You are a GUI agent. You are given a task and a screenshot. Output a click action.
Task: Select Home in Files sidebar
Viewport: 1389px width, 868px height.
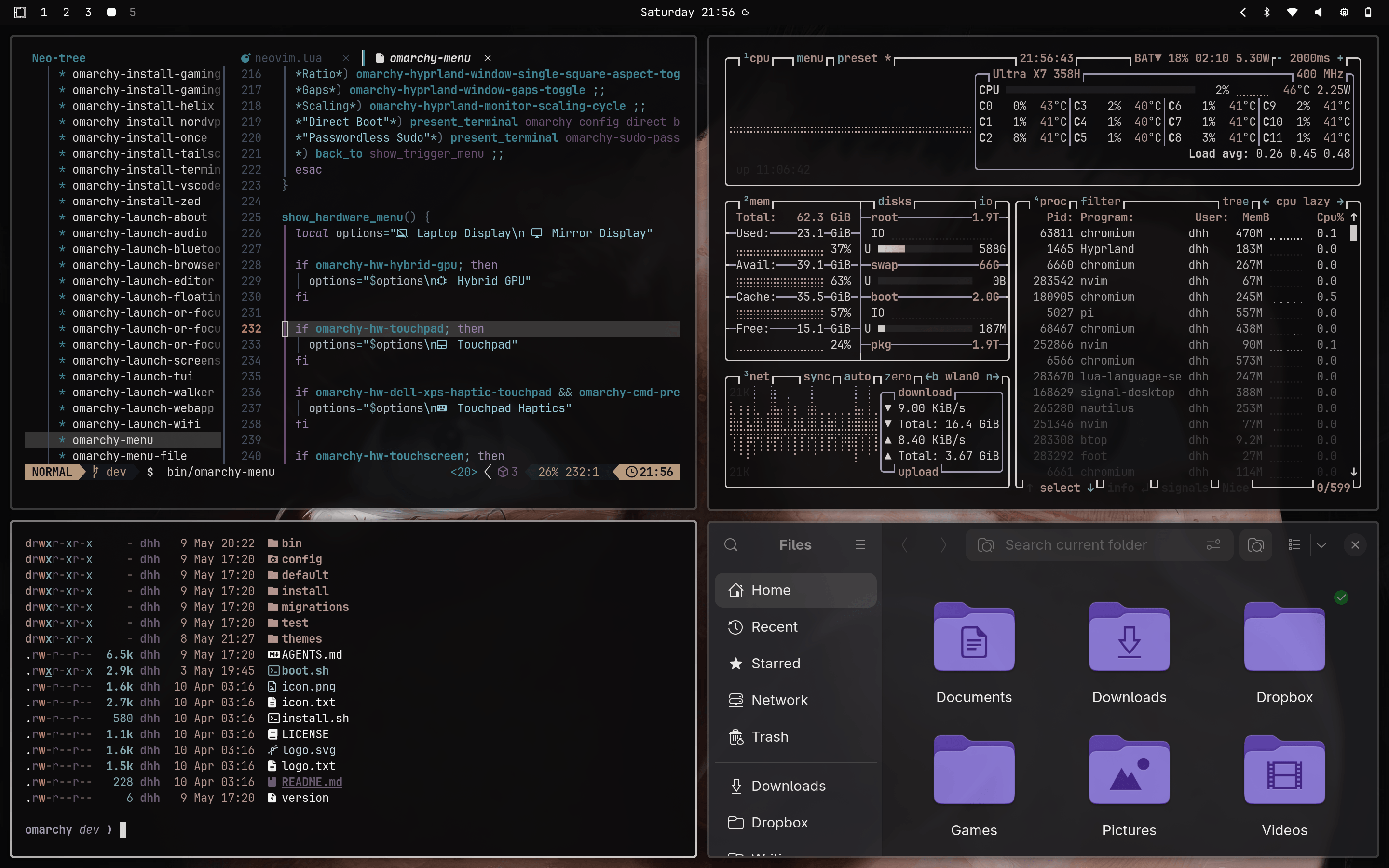795,590
